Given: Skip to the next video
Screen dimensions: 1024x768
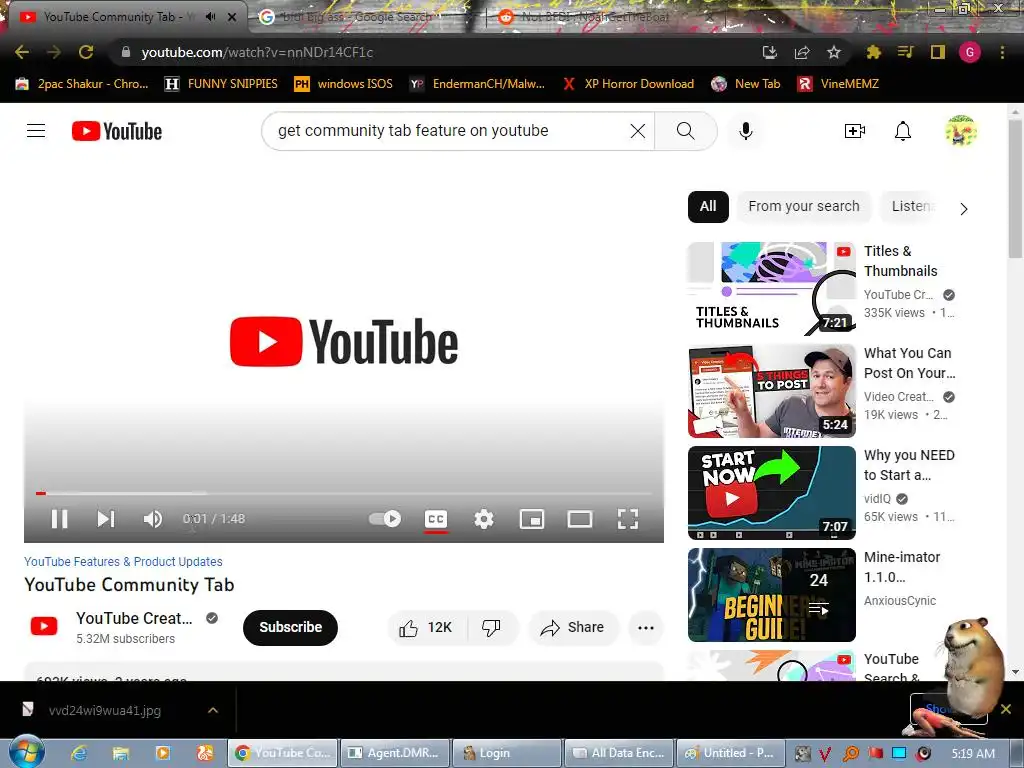Looking at the screenshot, I should point(106,519).
